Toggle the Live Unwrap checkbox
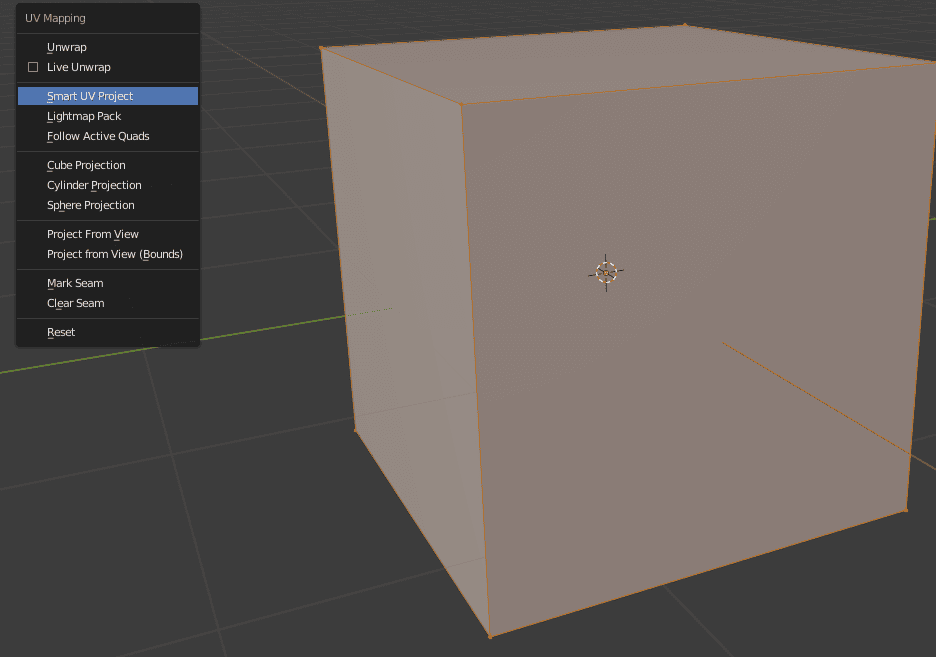936x657 pixels. (33, 67)
